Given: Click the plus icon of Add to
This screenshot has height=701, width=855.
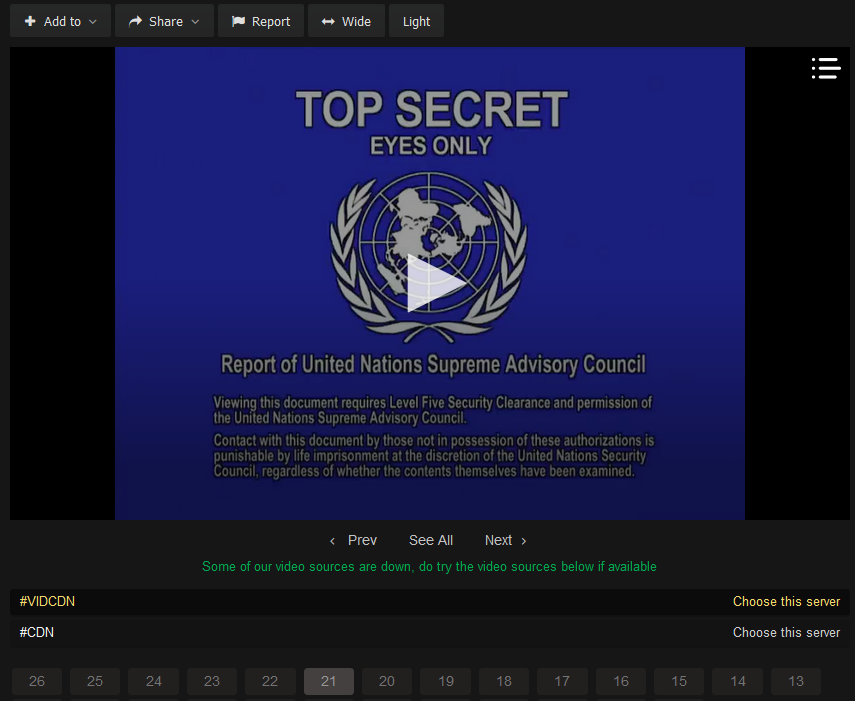Looking at the screenshot, I should (31, 21).
